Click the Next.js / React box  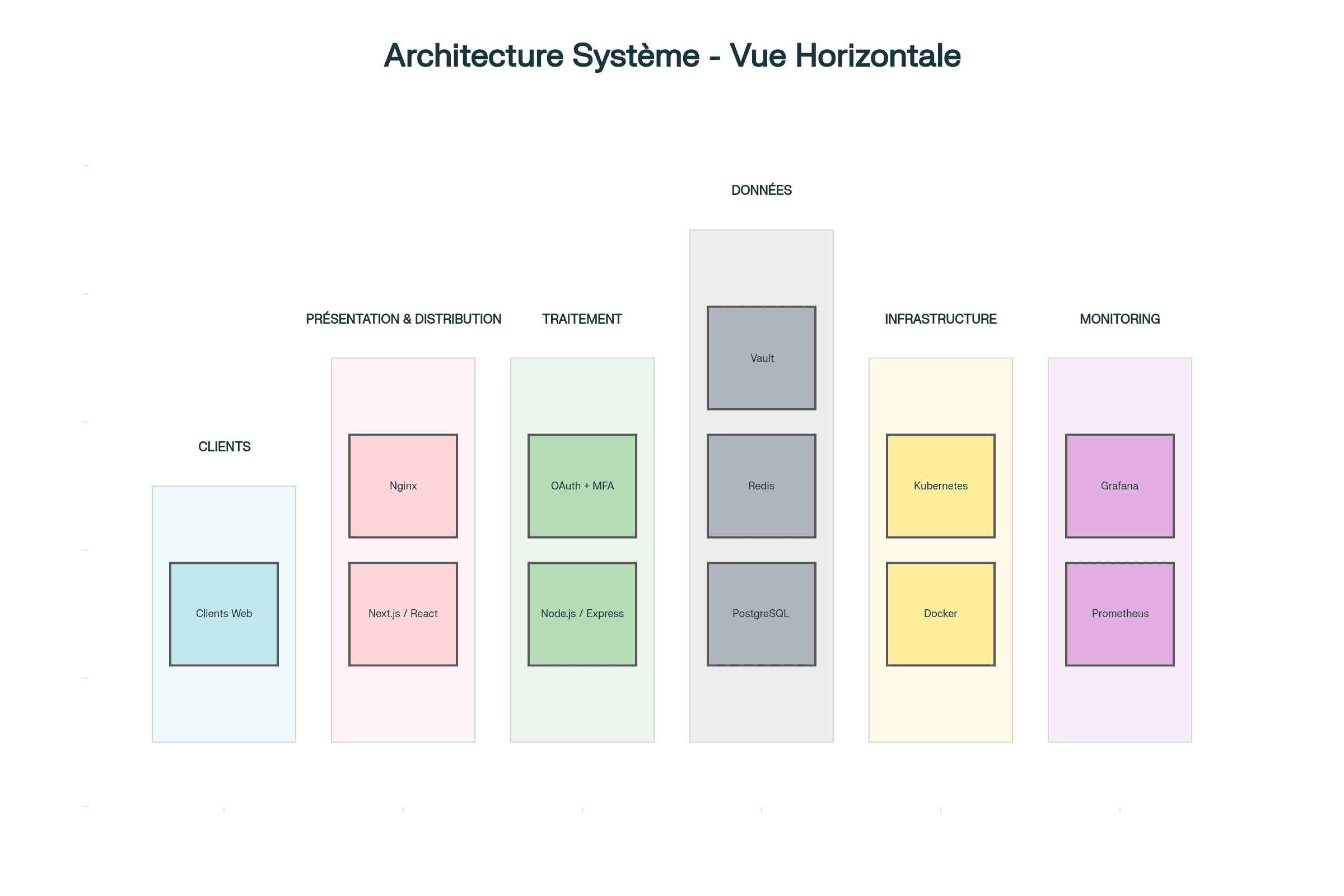pyautogui.click(x=403, y=614)
